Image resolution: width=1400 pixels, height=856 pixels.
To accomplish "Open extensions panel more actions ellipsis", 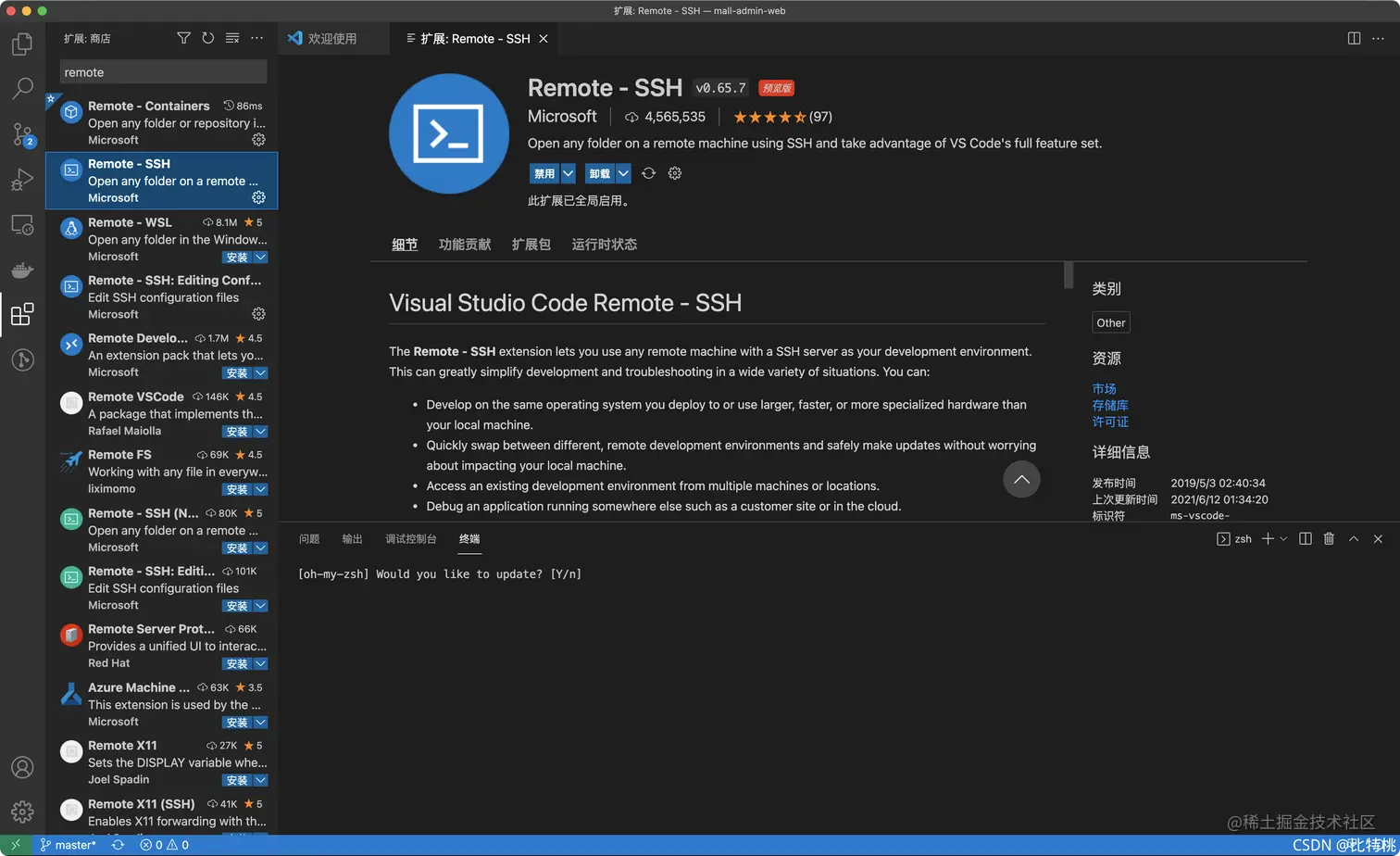I will 257,38.
